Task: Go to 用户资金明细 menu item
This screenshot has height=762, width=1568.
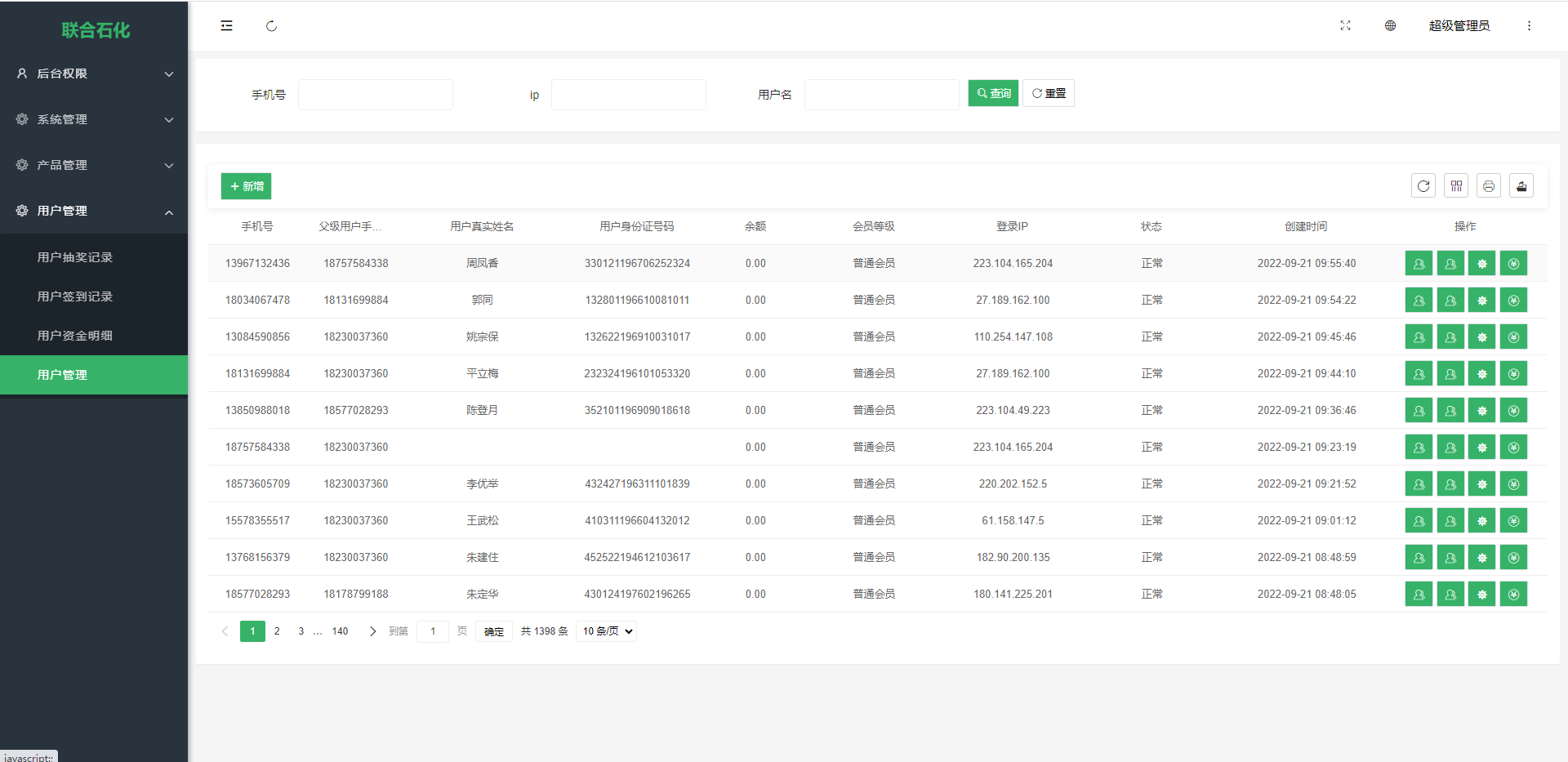Action: (x=75, y=336)
